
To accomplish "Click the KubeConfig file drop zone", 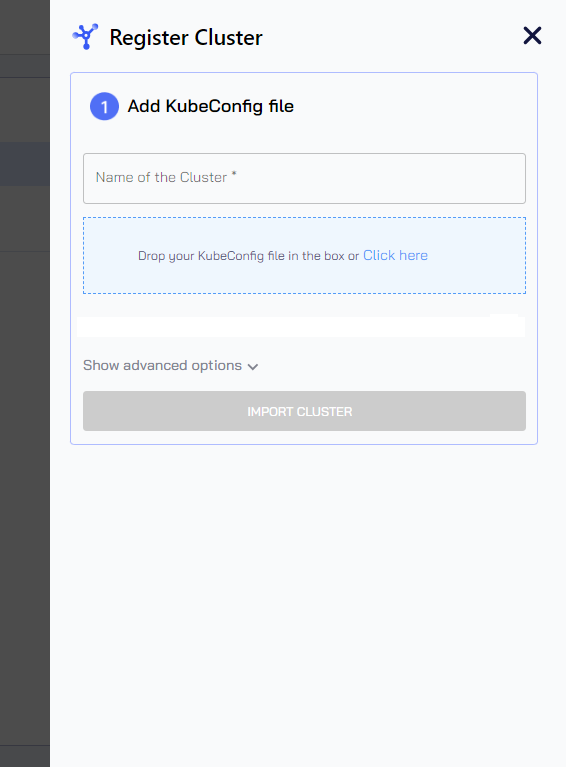I will [x=304, y=255].
